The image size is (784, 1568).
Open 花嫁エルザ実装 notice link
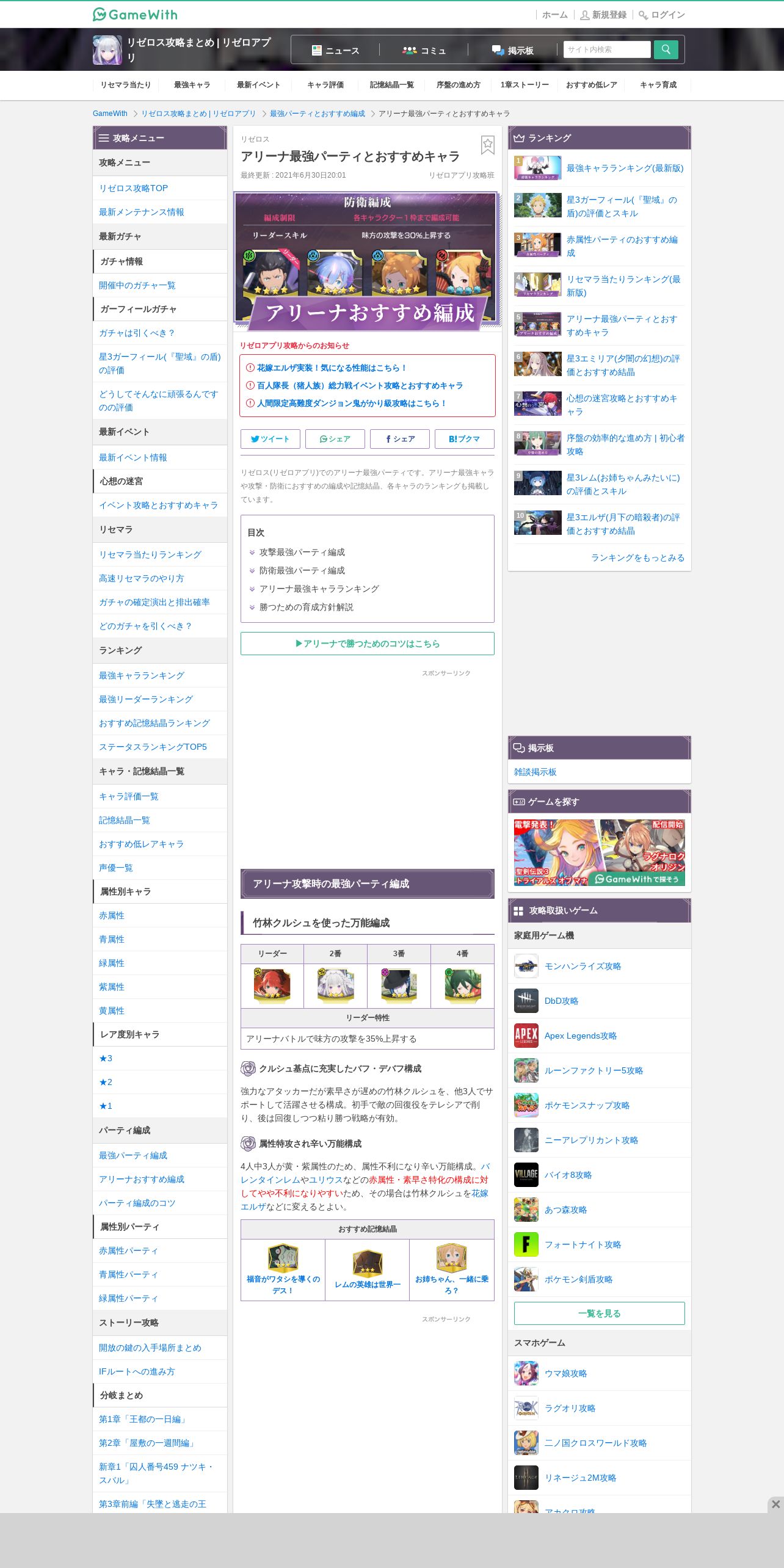(332, 368)
